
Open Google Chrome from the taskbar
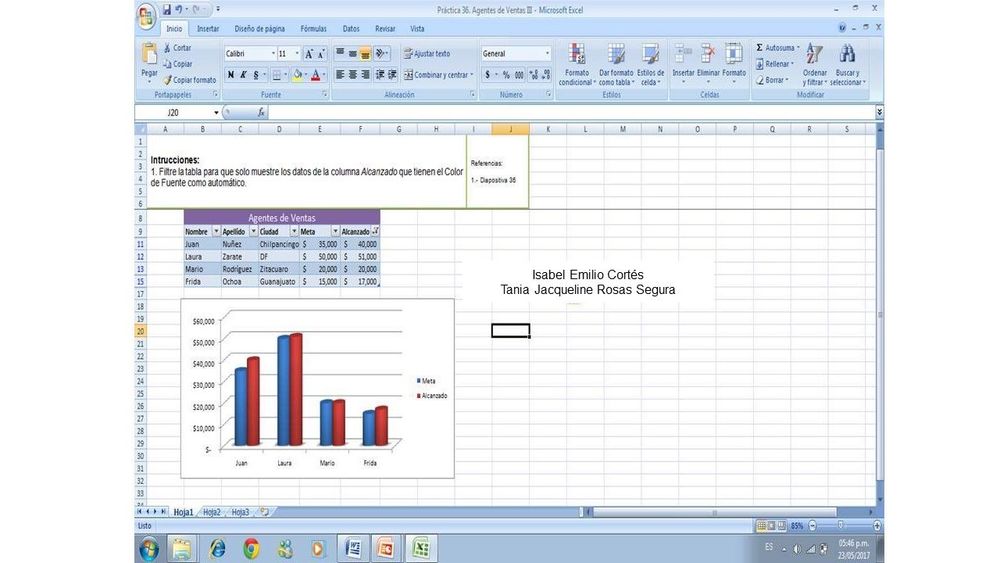(251, 548)
